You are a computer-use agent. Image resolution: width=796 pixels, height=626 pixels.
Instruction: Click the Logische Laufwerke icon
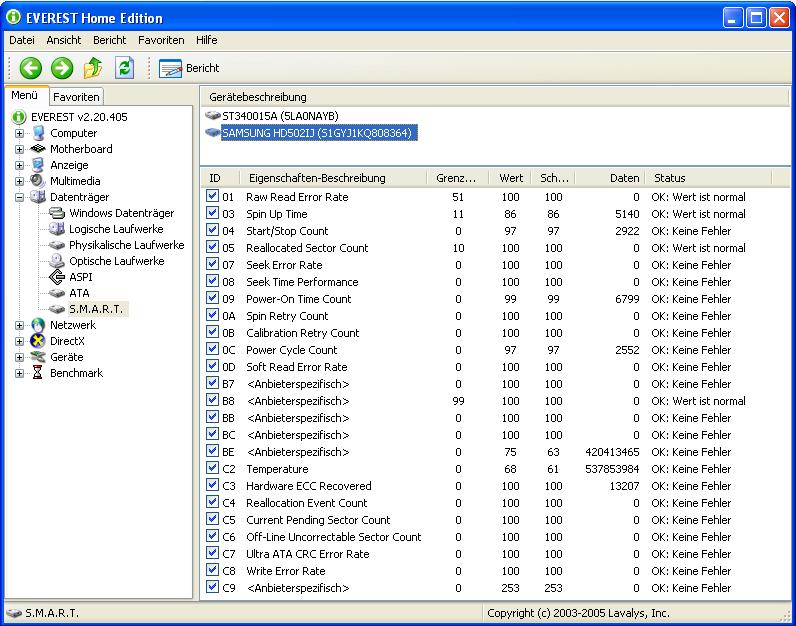click(x=57, y=228)
